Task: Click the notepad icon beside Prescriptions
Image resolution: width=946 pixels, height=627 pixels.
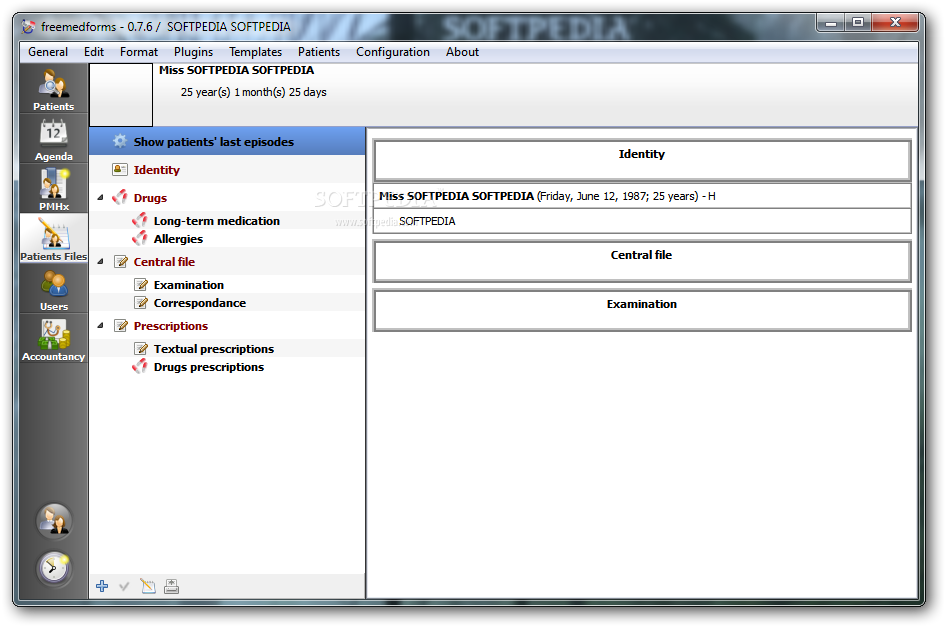Action: [121, 325]
